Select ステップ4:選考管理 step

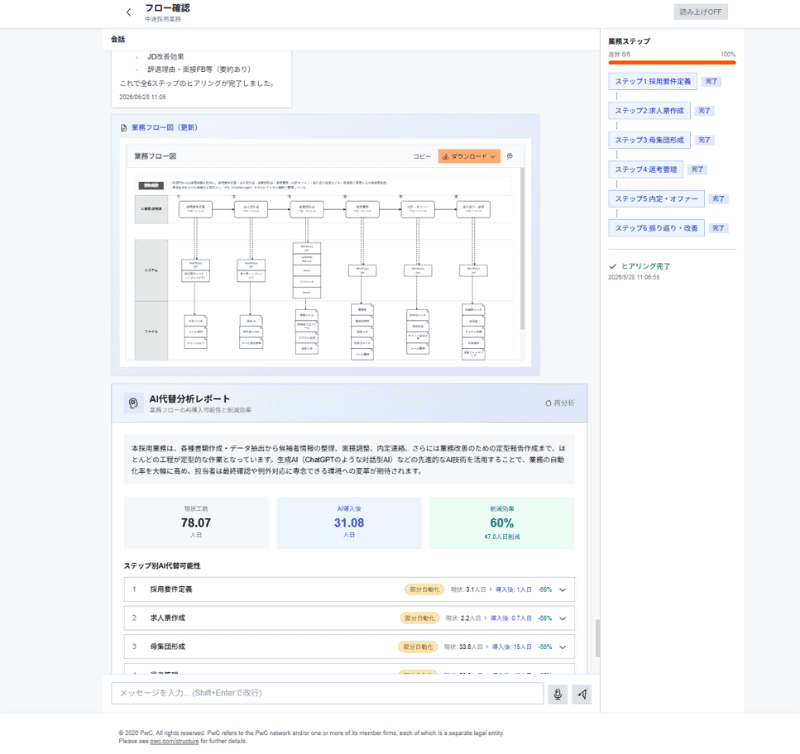coord(646,169)
